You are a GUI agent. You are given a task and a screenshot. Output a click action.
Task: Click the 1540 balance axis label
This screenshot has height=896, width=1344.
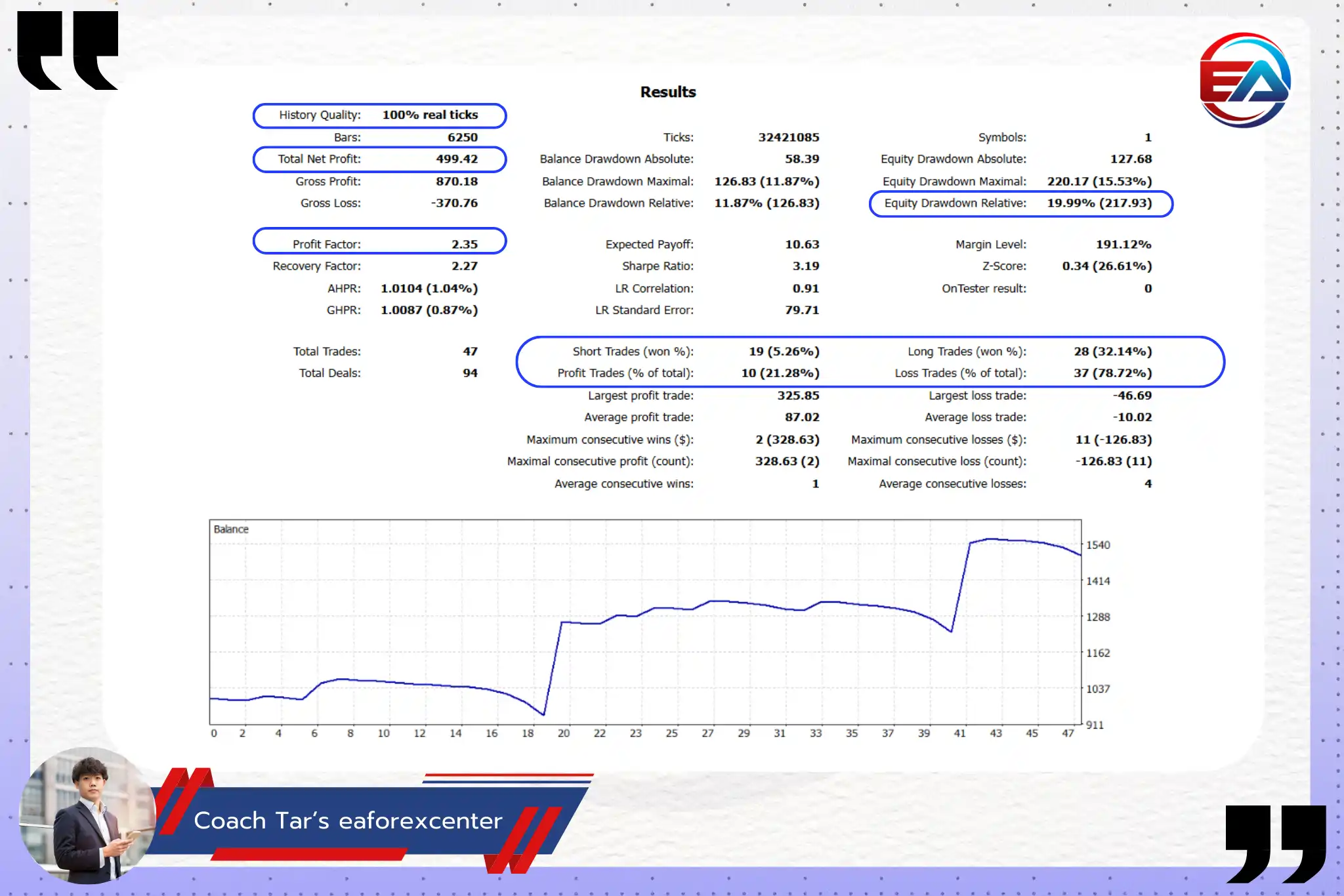[x=1098, y=545]
